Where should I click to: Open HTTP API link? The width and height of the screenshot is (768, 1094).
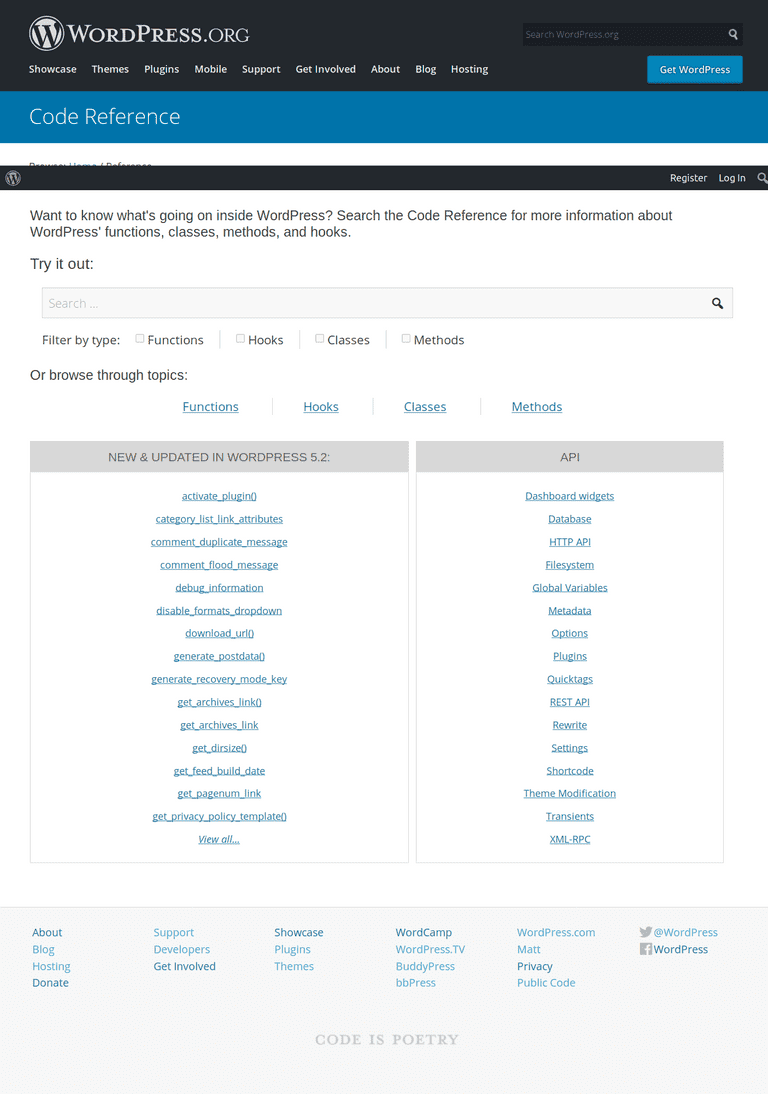pyautogui.click(x=570, y=542)
